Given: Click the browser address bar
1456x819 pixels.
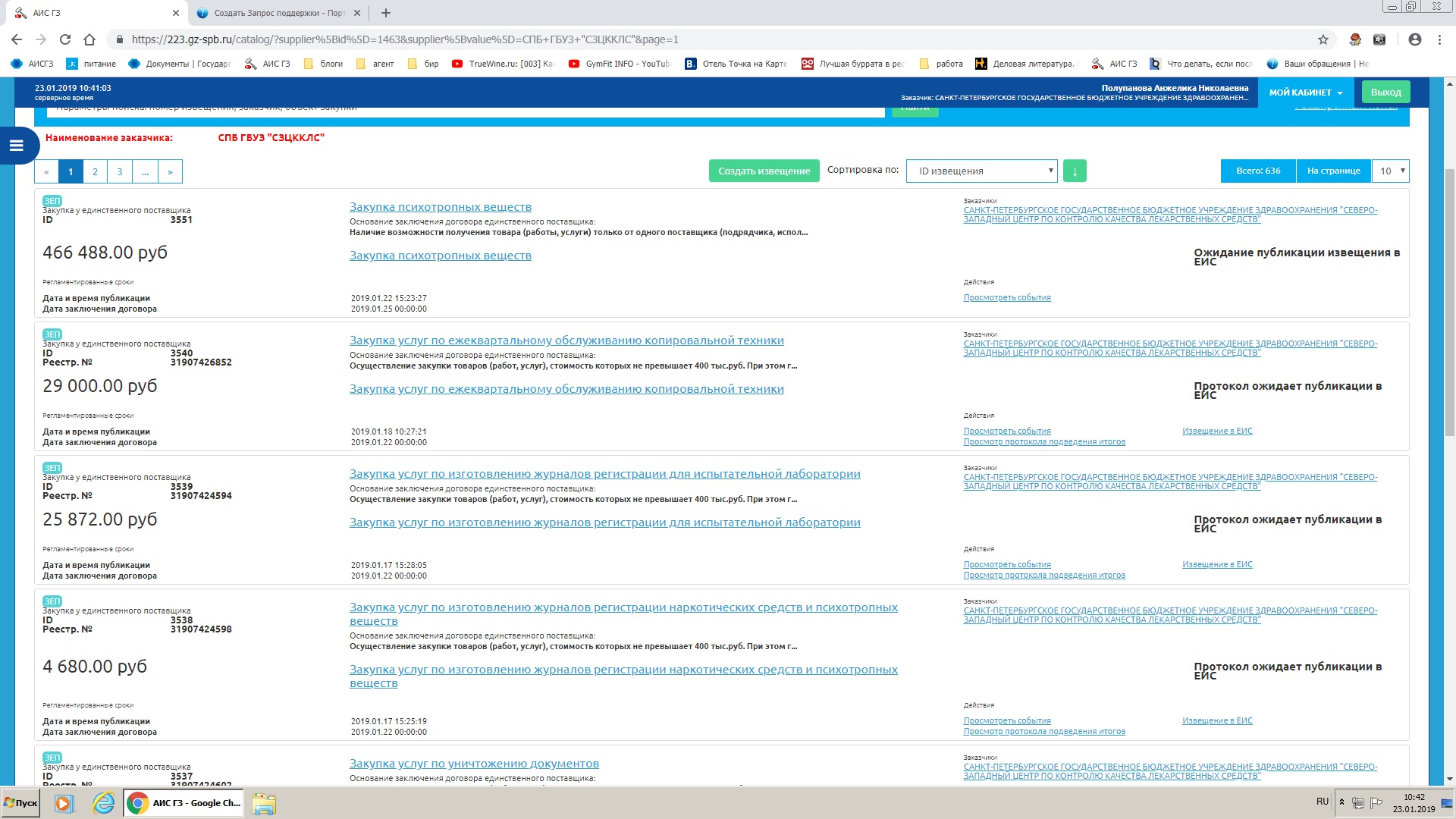Looking at the screenshot, I should (x=682, y=39).
